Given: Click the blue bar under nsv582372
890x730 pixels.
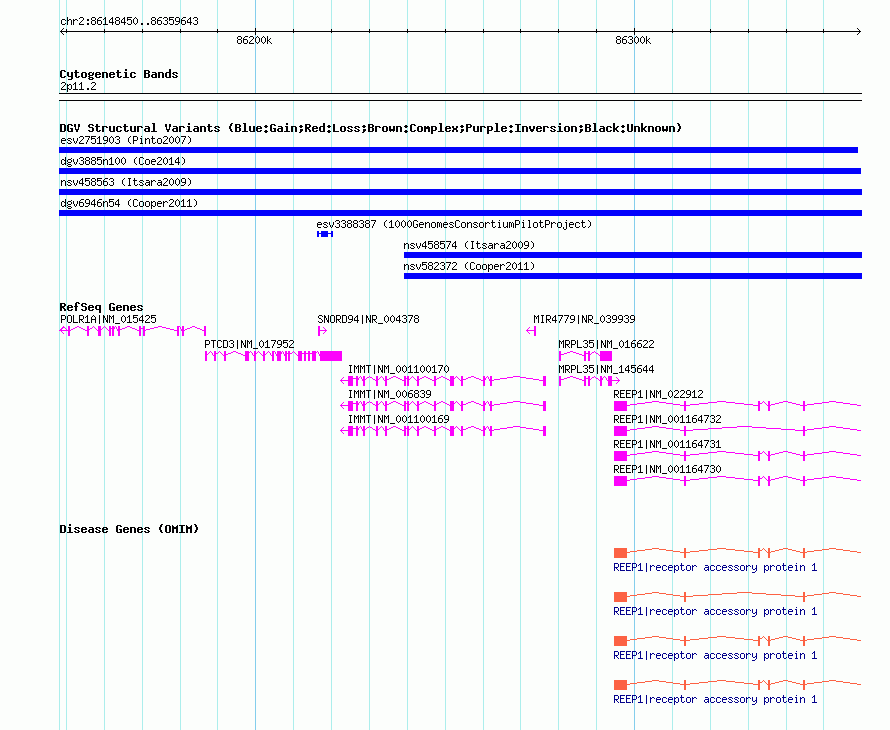Looking at the screenshot, I should click(633, 276).
